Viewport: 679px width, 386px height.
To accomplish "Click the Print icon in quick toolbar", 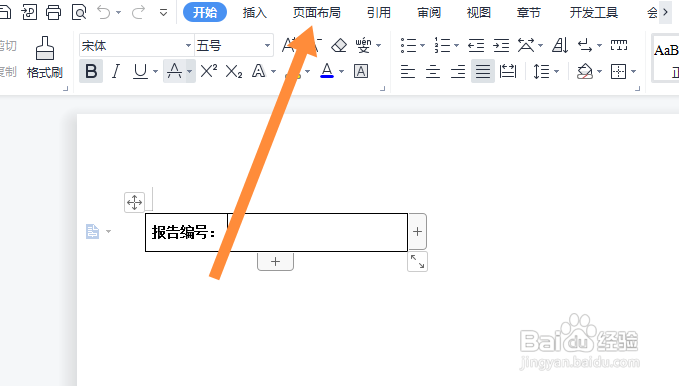I will [53, 12].
